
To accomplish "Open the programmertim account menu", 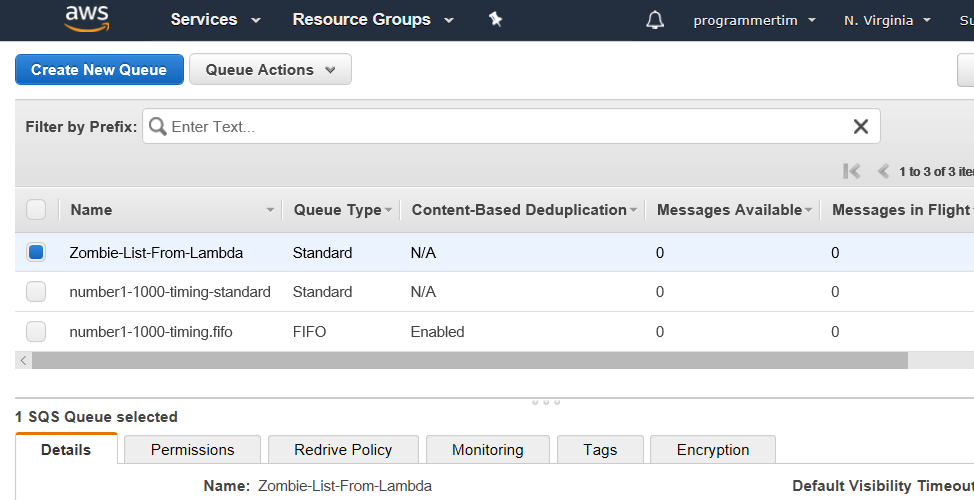I will 754,20.
